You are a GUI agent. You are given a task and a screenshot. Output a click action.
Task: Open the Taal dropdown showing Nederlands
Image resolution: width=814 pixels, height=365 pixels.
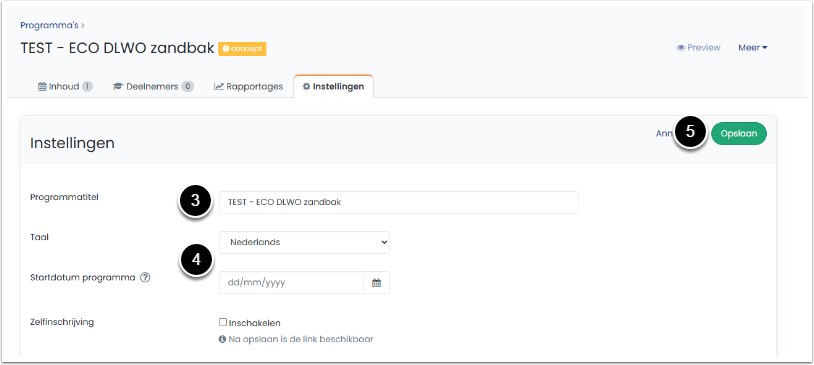coord(304,242)
